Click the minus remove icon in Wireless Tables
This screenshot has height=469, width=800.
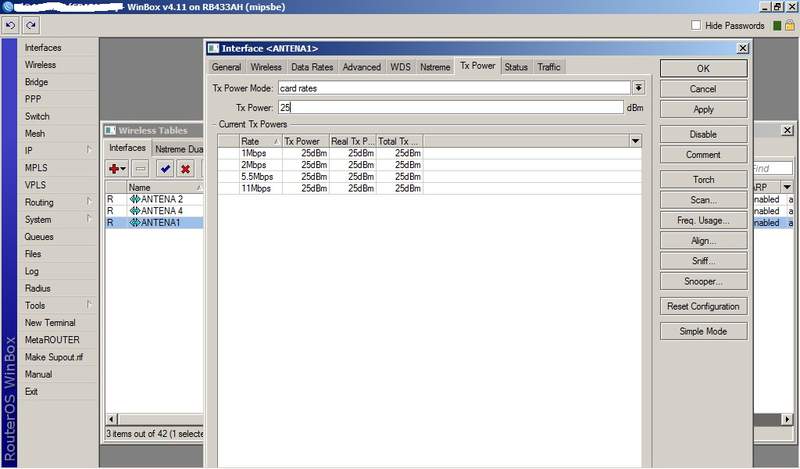(140, 168)
